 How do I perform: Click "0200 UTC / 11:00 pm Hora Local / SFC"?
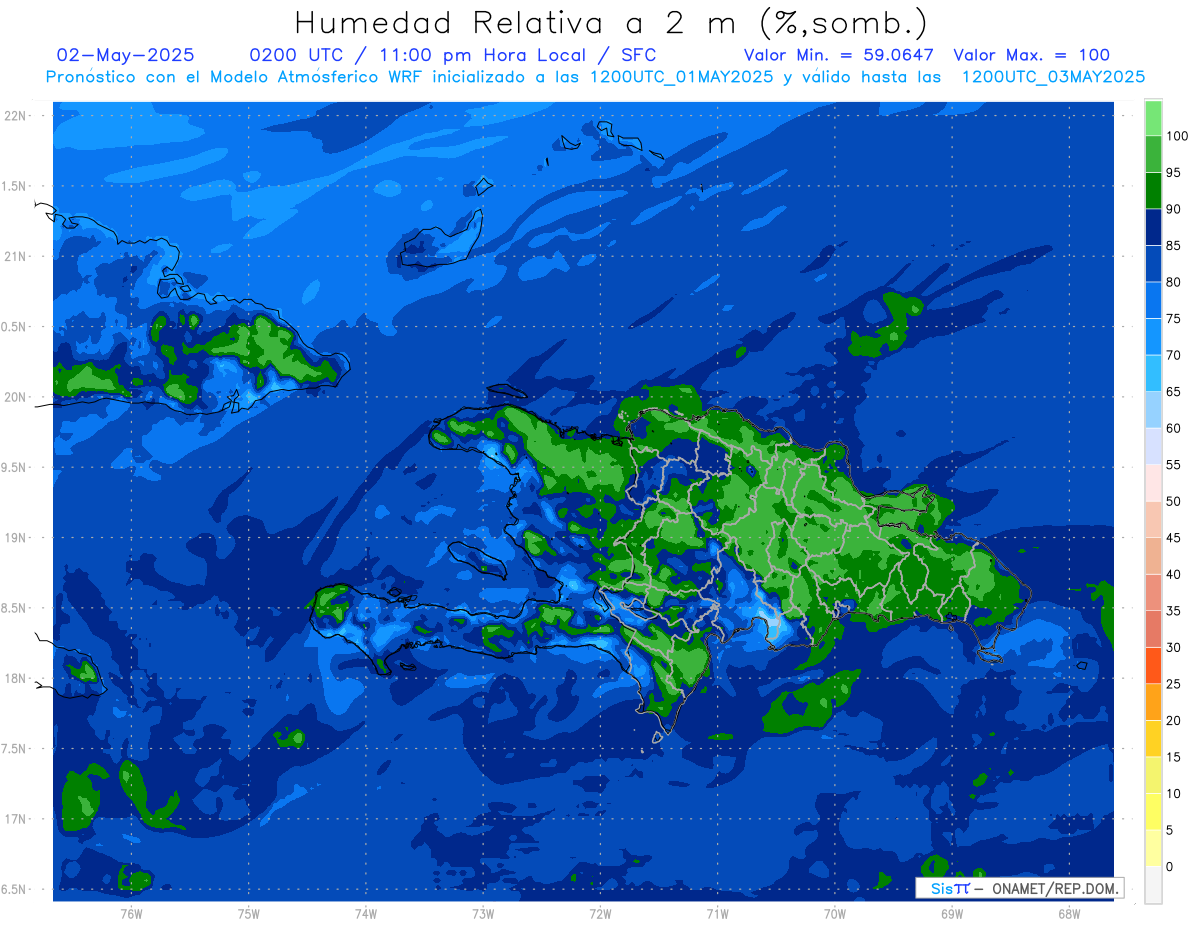[453, 55]
